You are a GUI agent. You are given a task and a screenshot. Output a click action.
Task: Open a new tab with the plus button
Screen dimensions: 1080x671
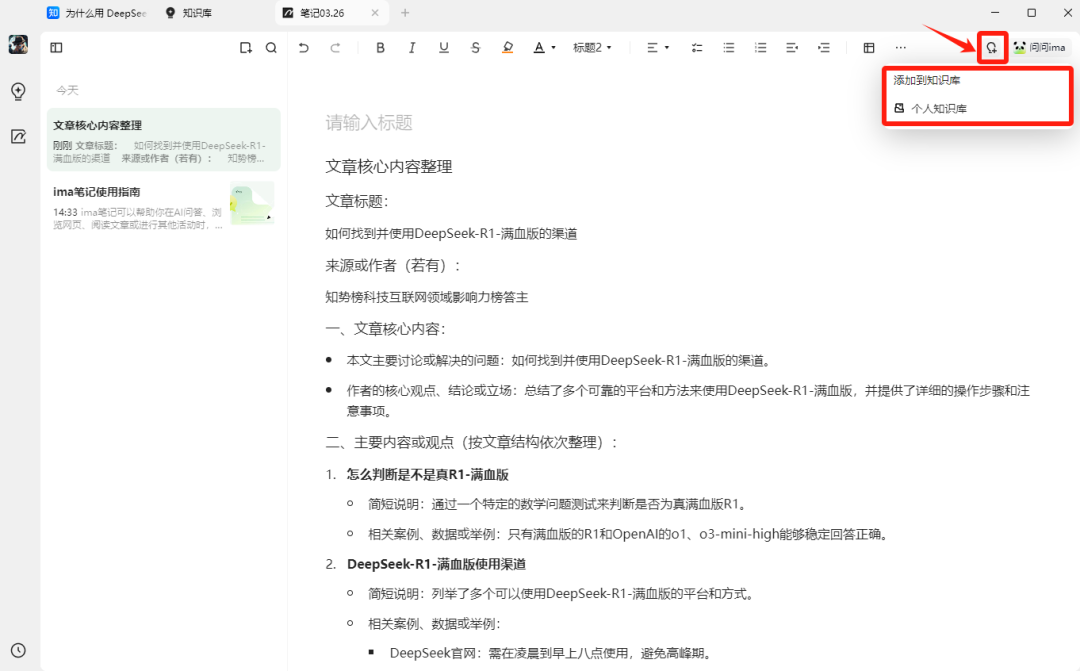405,13
